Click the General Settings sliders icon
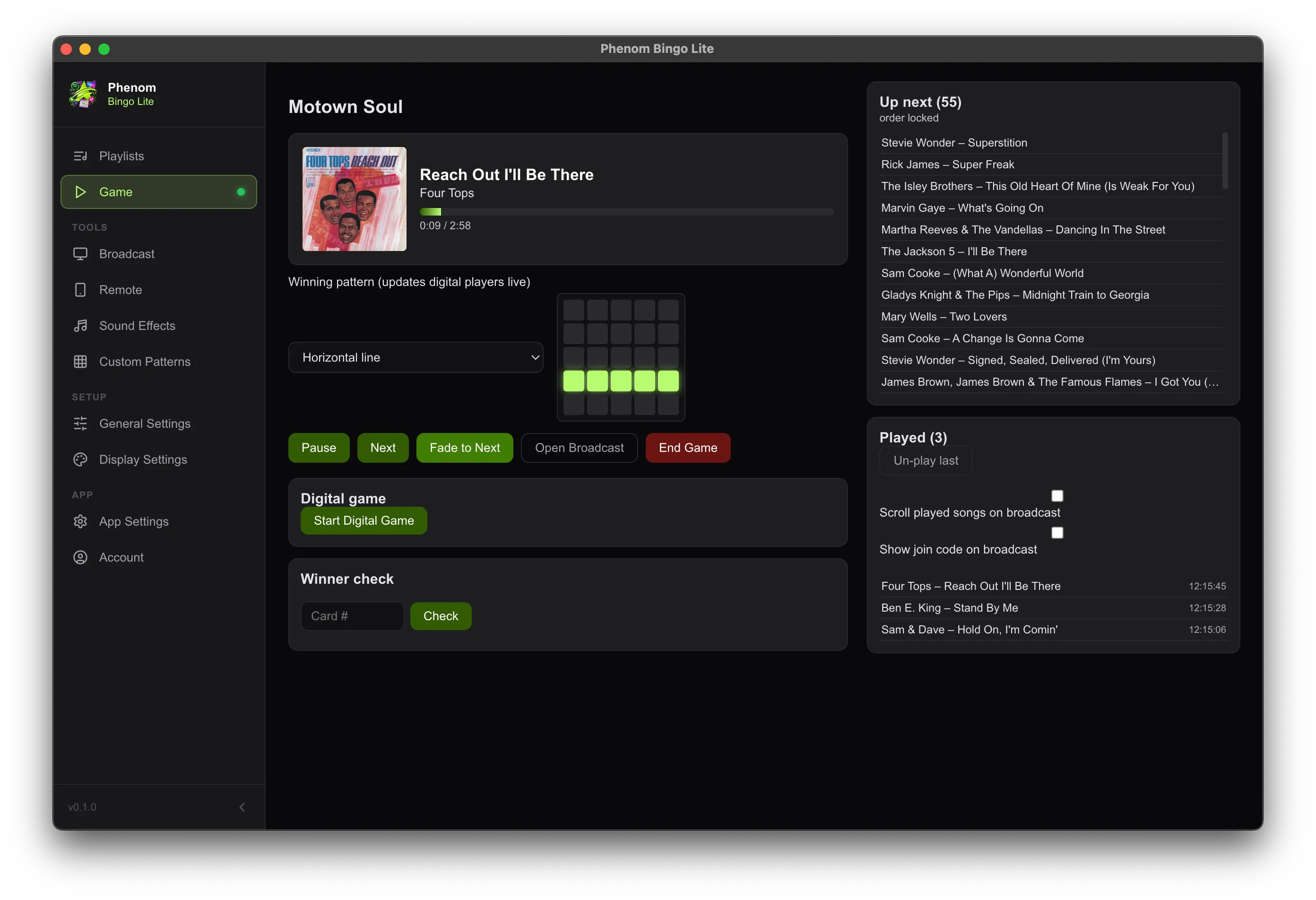Image resolution: width=1316 pixels, height=900 pixels. (80, 424)
